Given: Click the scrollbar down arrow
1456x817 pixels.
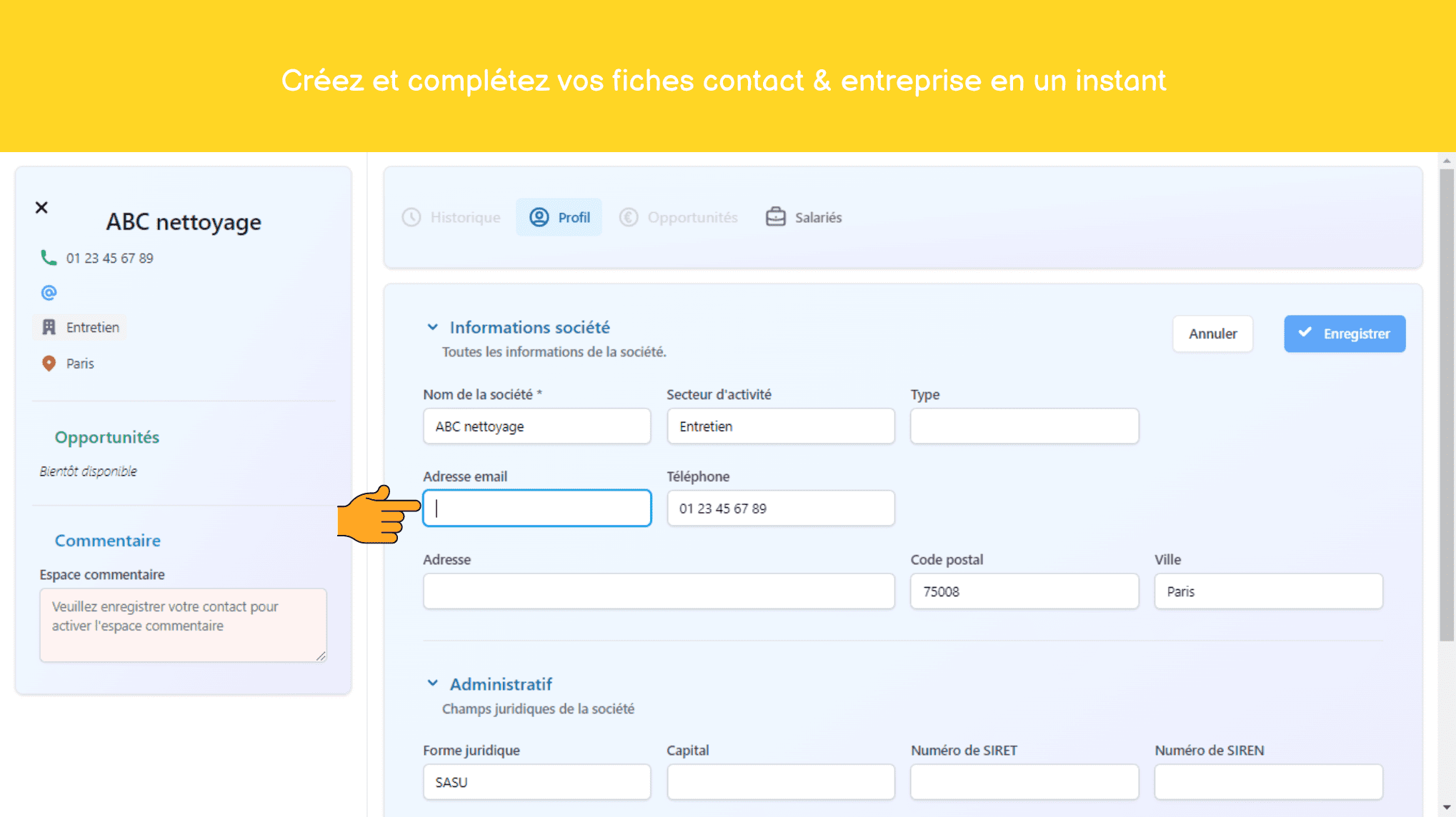Looking at the screenshot, I should [1447, 808].
